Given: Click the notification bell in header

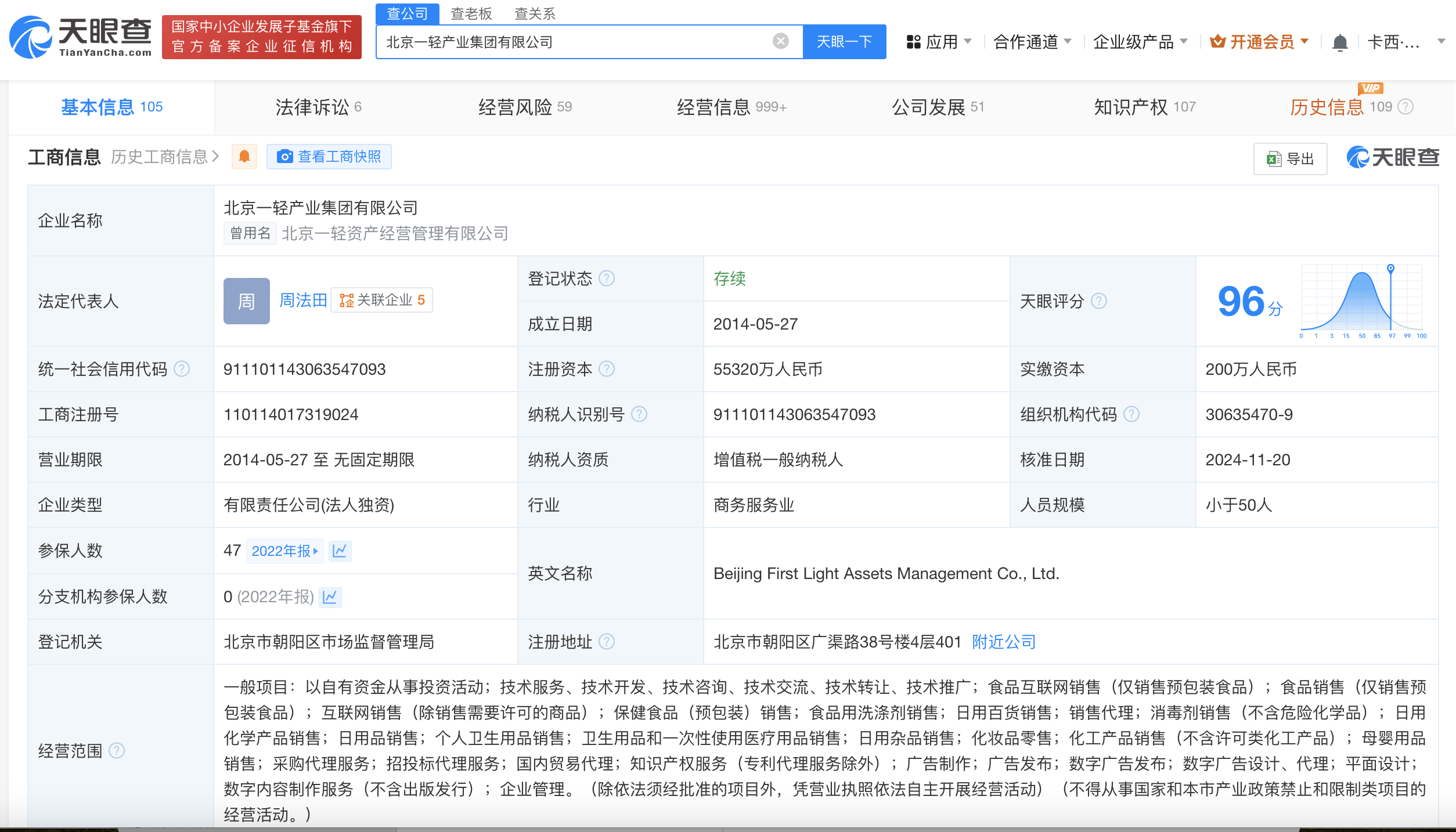Looking at the screenshot, I should 1340,42.
